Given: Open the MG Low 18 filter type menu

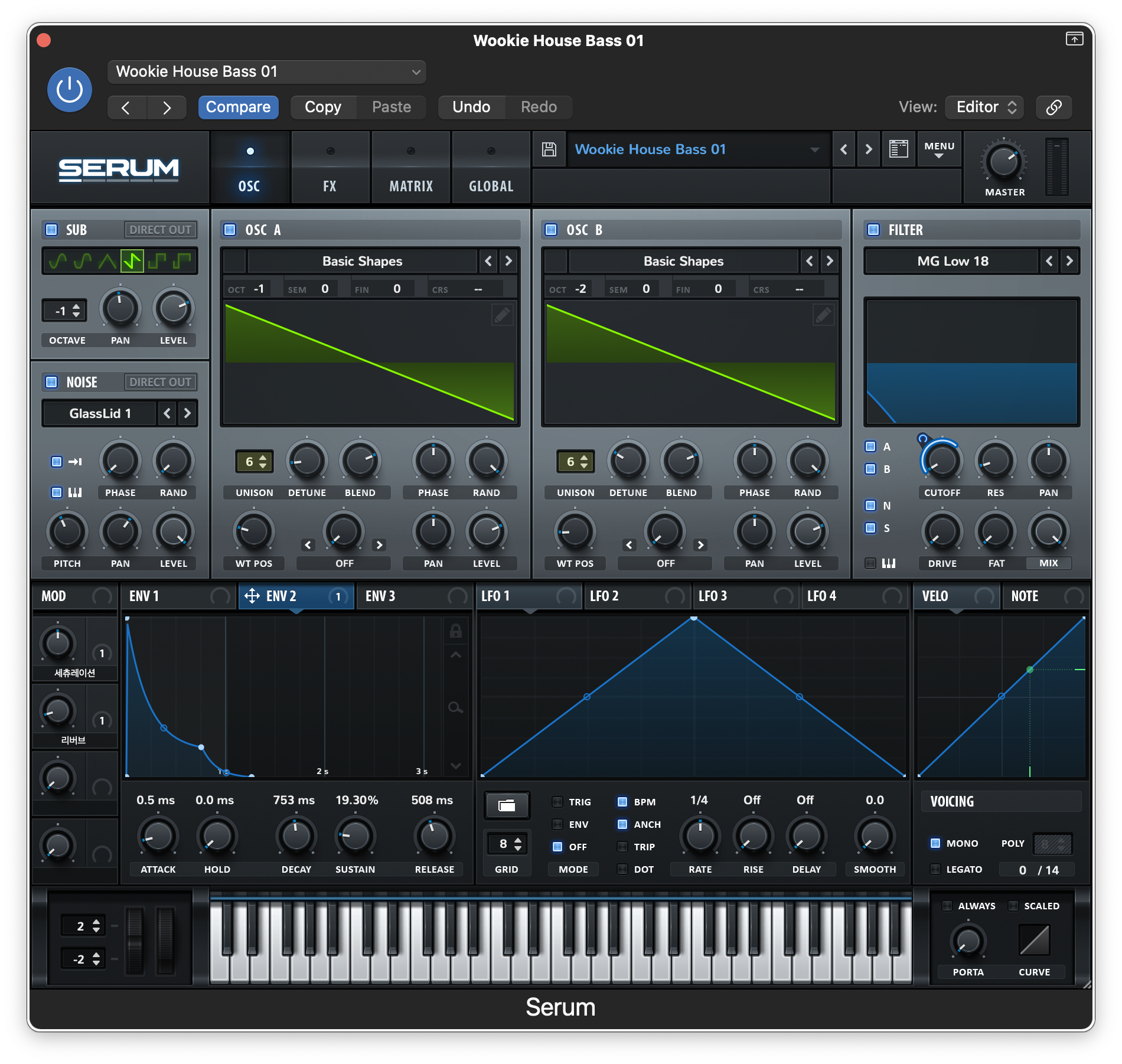Looking at the screenshot, I should tap(952, 261).
